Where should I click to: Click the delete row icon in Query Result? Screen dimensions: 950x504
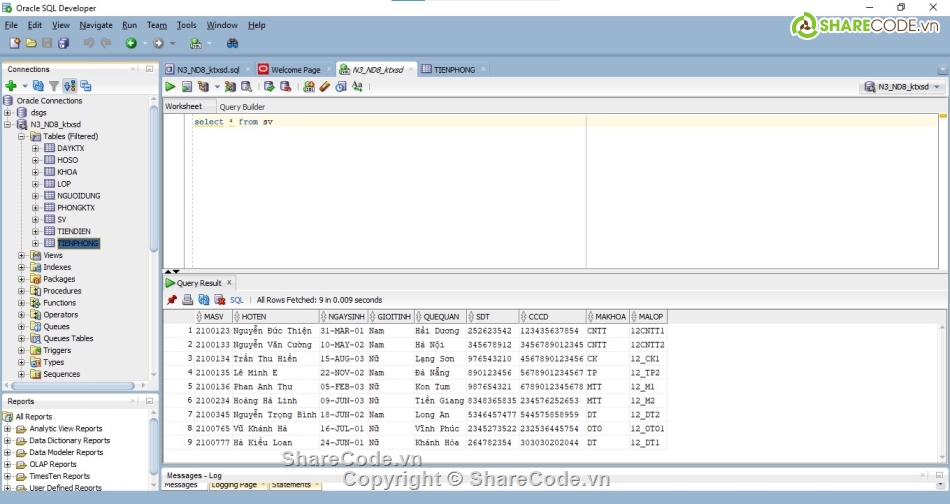pyautogui.click(x=220, y=300)
